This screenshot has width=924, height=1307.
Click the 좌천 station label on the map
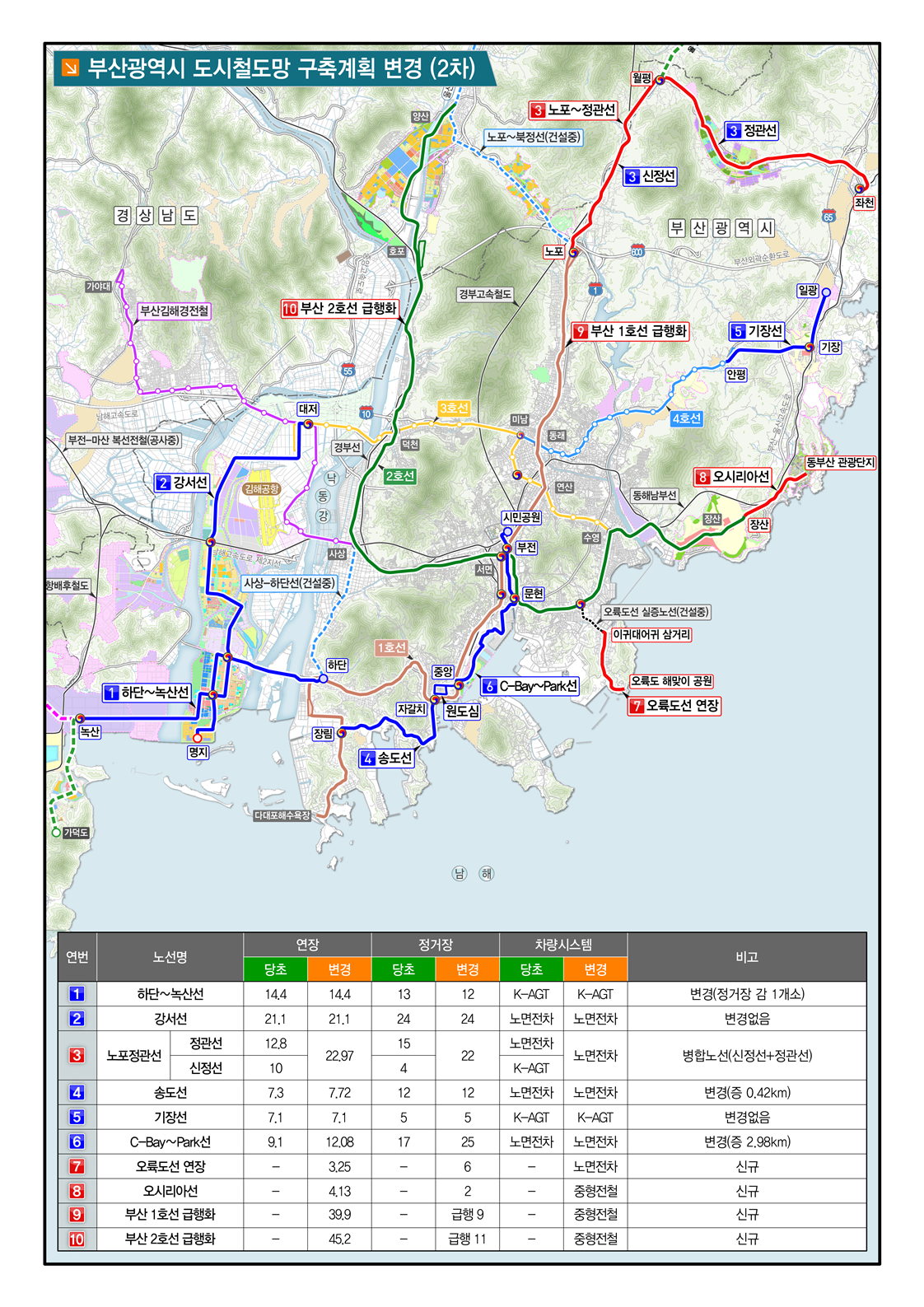coord(864,203)
